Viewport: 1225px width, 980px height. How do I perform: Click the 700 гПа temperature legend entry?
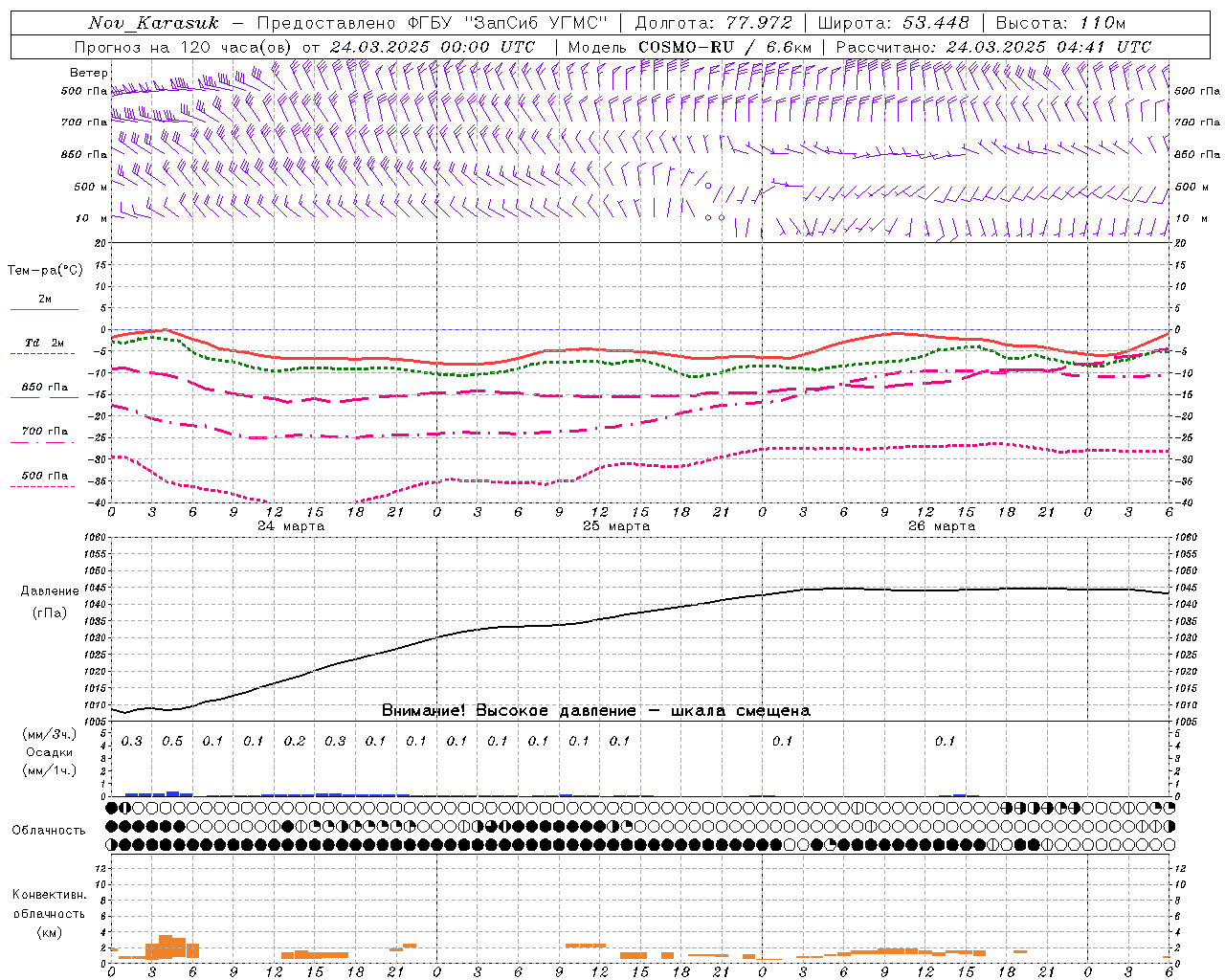(x=44, y=435)
